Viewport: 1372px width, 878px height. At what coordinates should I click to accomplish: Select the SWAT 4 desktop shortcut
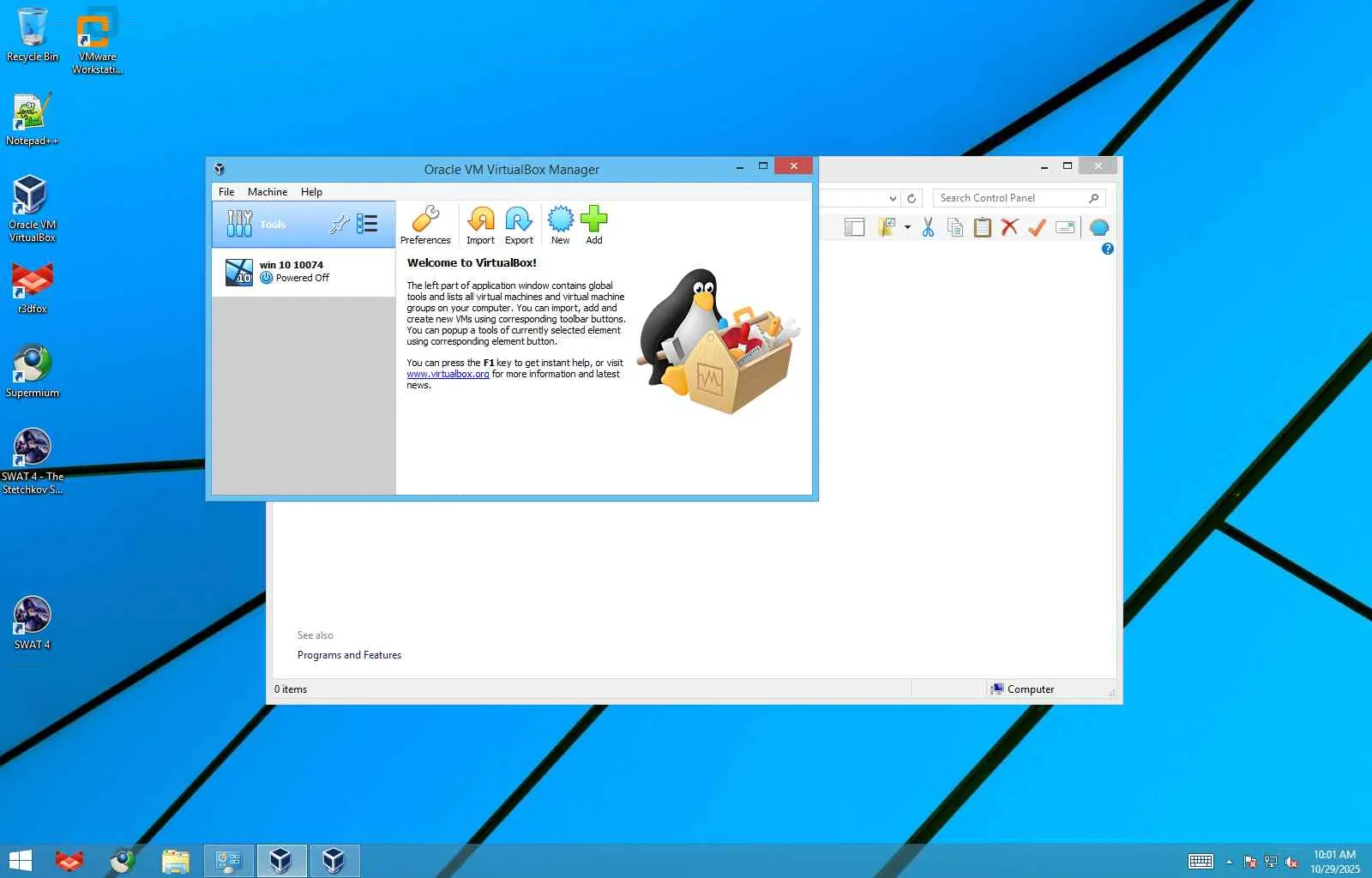point(33,623)
